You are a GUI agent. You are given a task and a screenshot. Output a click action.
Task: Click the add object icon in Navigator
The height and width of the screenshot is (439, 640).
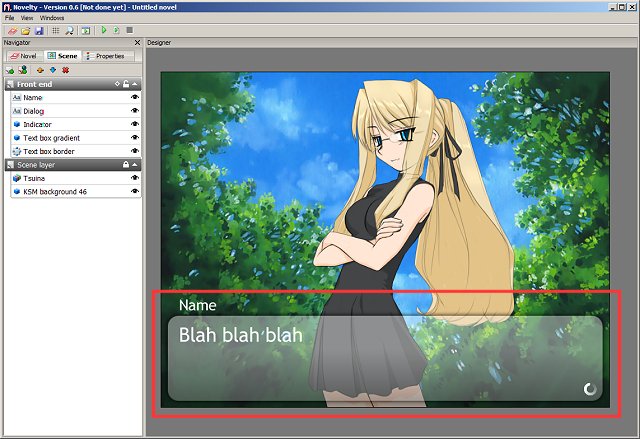pyautogui.click(x=10, y=70)
